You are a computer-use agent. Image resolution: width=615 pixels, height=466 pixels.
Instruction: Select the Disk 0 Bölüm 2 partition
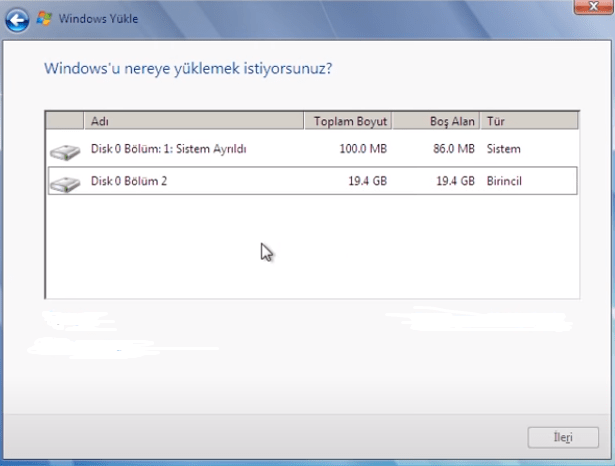[x=131, y=181]
